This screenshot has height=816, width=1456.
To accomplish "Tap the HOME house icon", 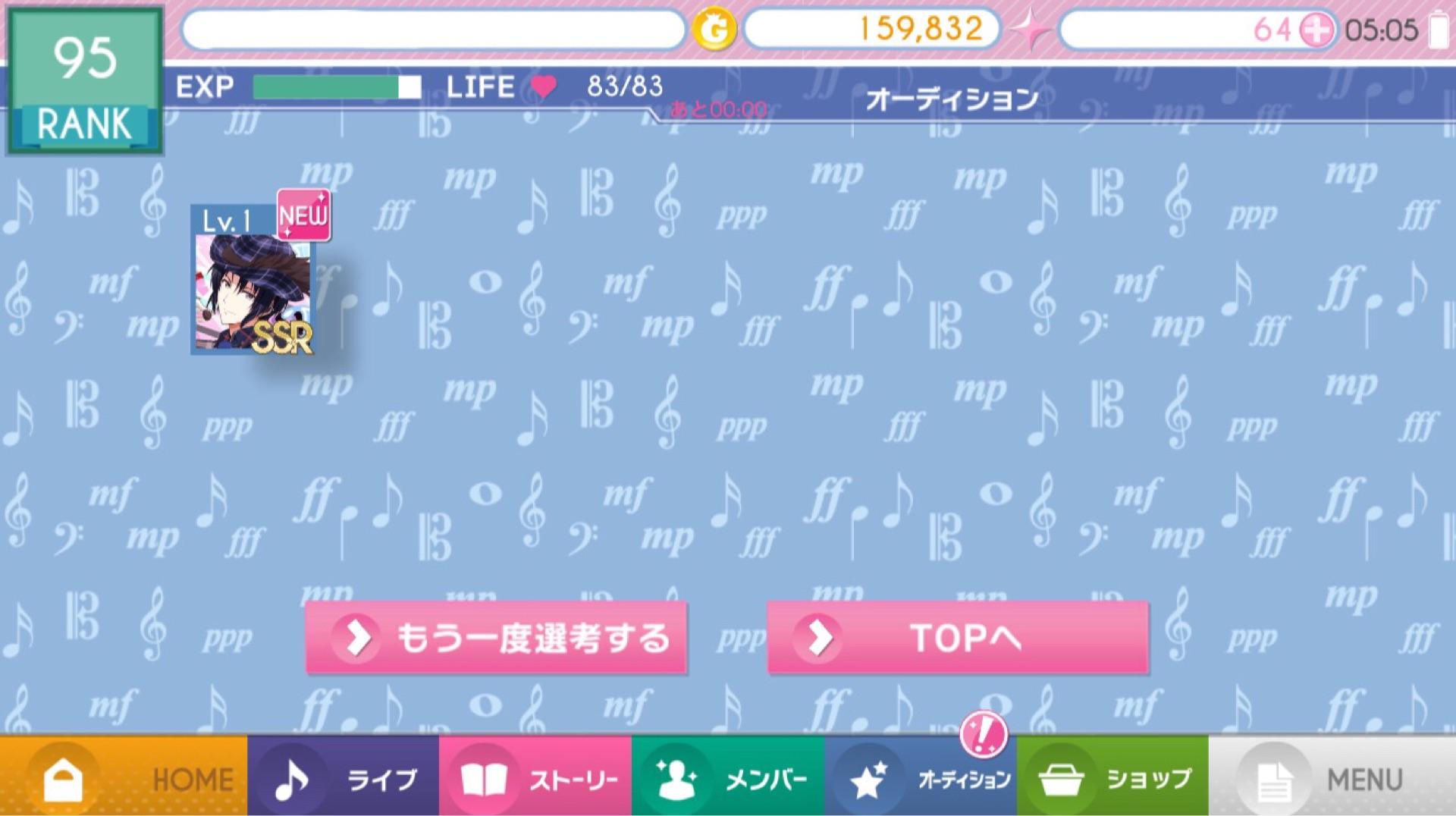I will click(63, 780).
